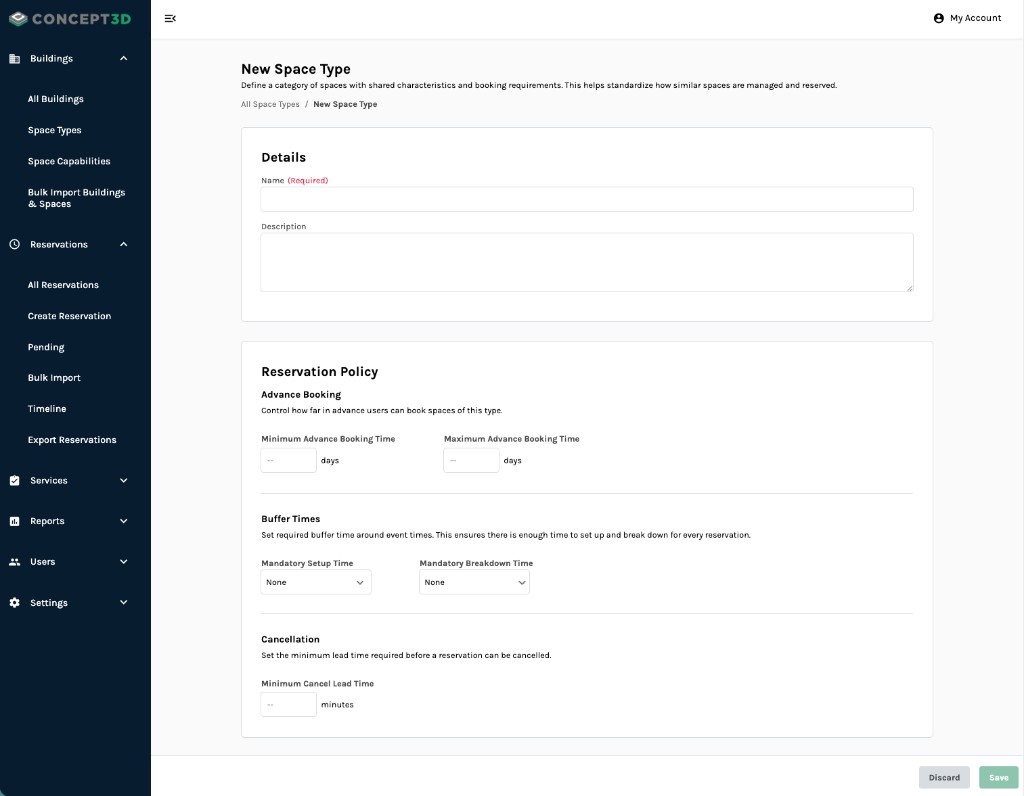This screenshot has width=1024, height=796.
Task: Collapse sidebar with the hamburger menu icon
Action: click(x=170, y=18)
